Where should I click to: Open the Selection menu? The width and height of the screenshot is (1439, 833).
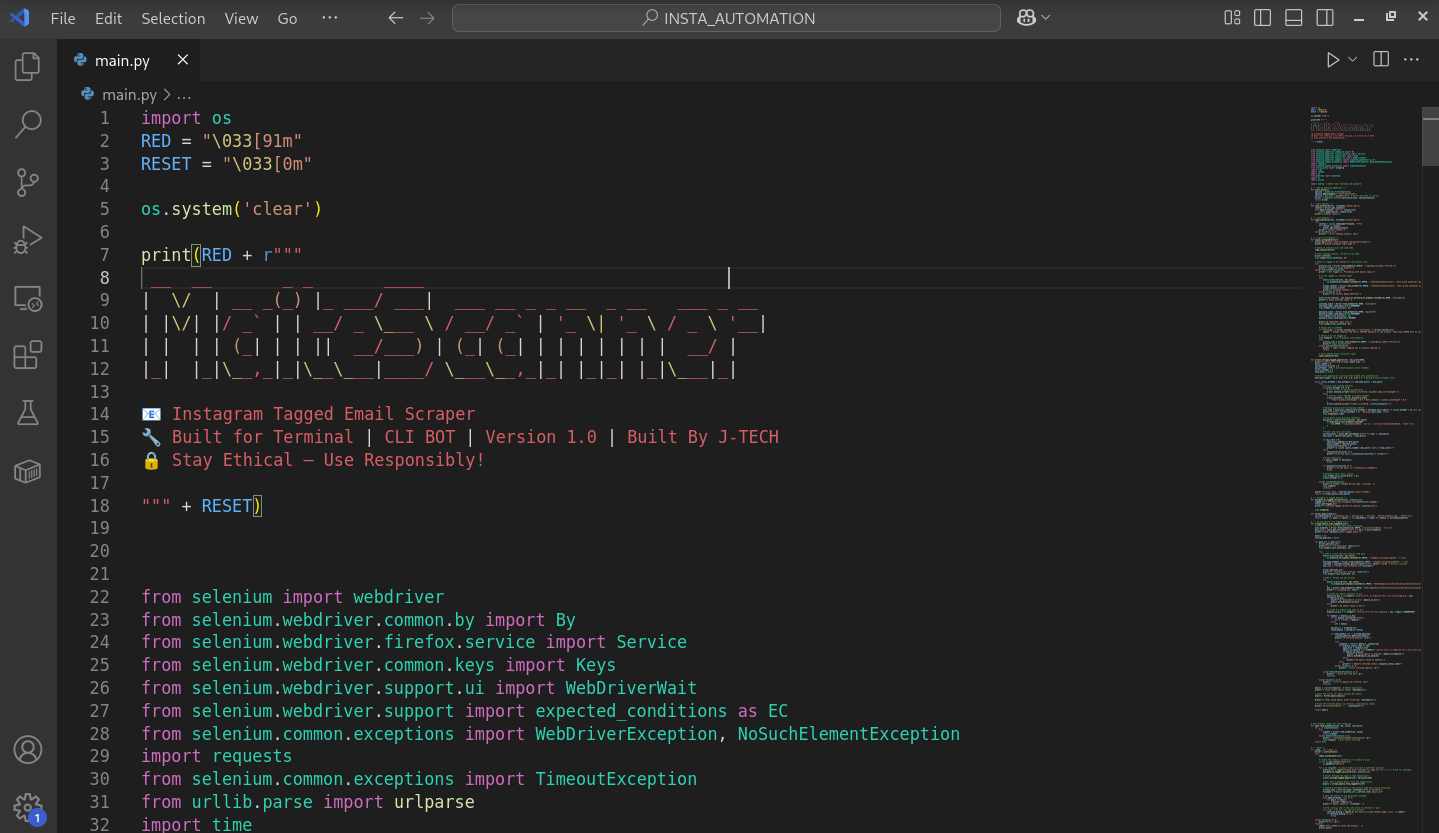(x=173, y=18)
